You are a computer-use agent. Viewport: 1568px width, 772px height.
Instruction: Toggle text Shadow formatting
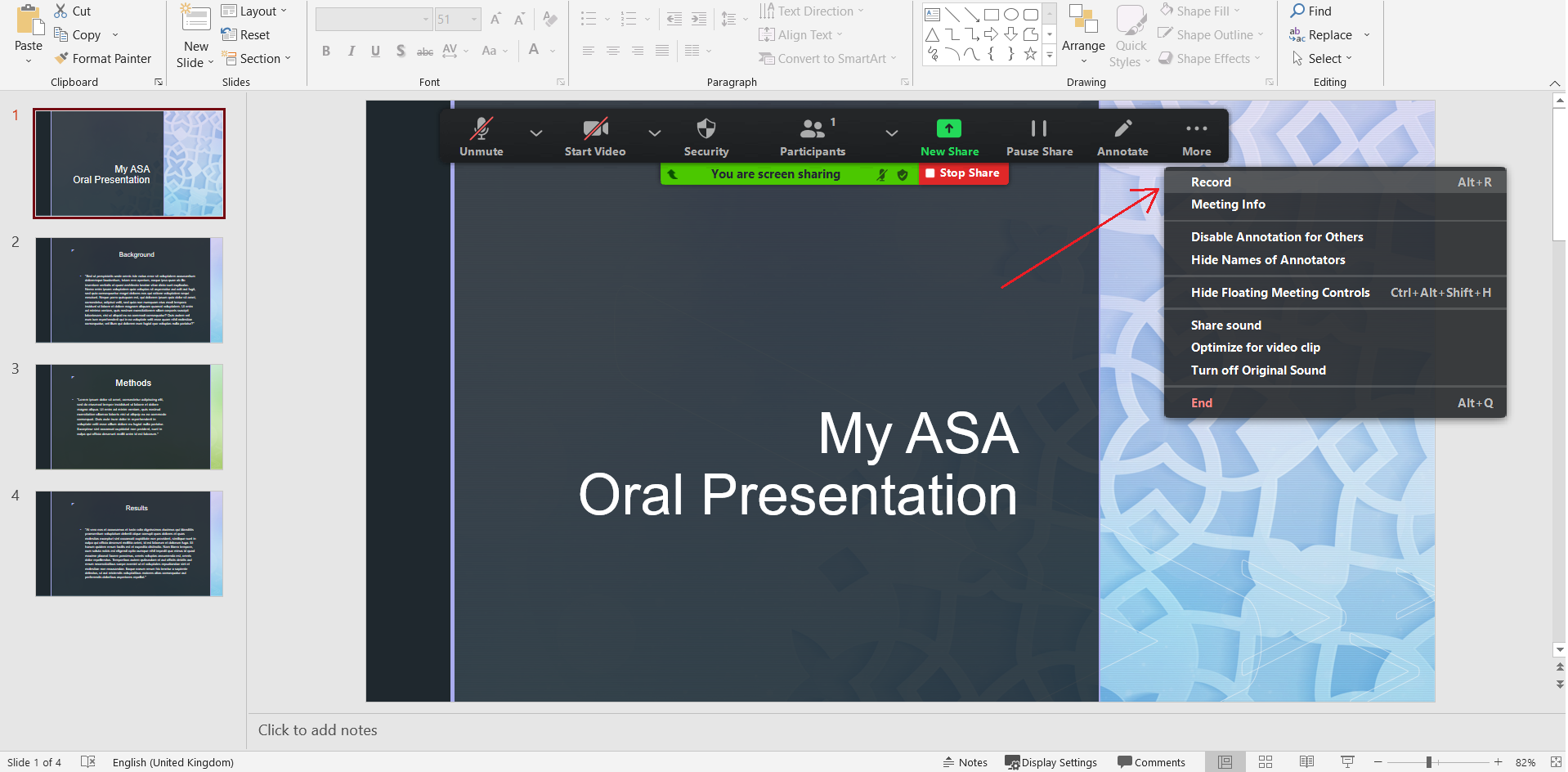(x=401, y=51)
